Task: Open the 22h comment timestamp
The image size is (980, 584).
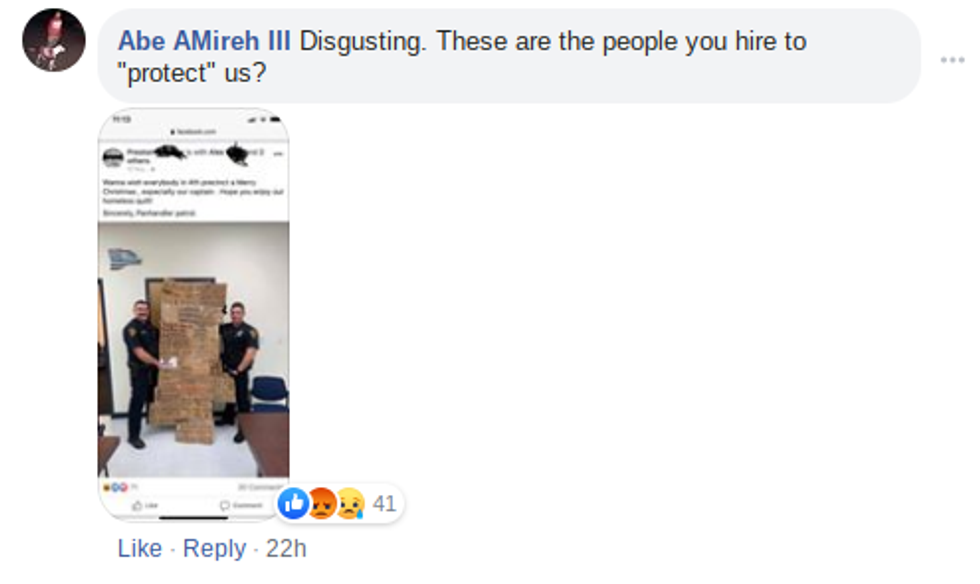Action: [286, 548]
